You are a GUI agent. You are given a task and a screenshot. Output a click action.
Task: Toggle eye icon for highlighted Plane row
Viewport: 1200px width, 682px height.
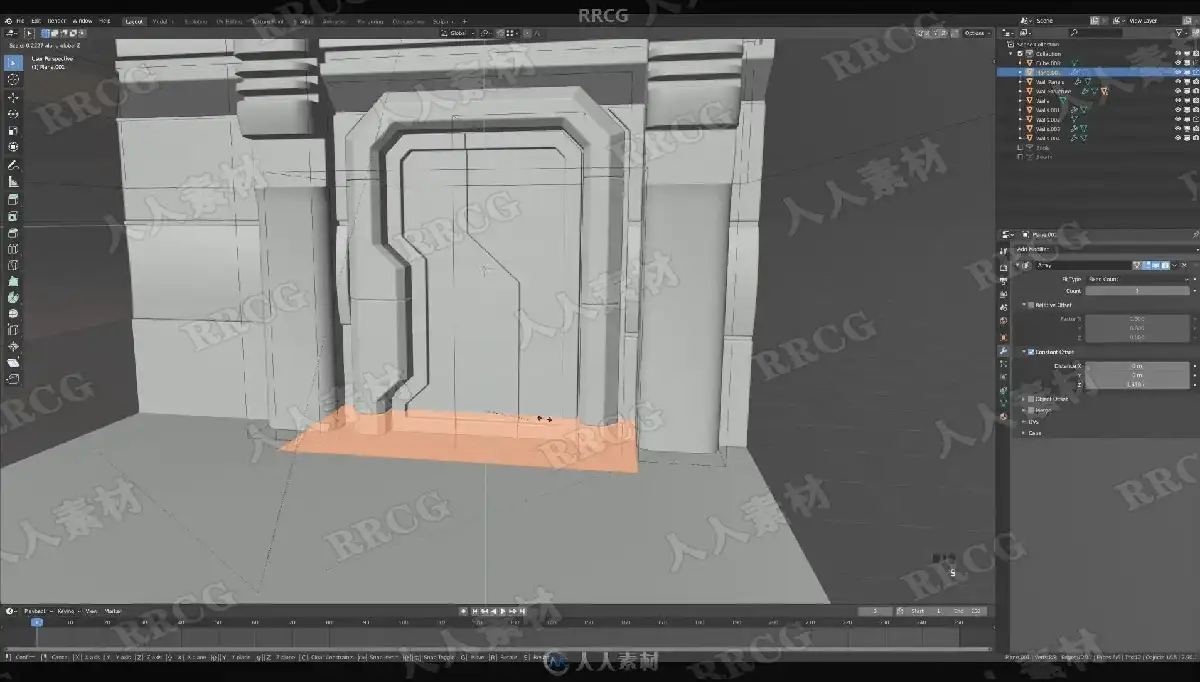[1178, 72]
